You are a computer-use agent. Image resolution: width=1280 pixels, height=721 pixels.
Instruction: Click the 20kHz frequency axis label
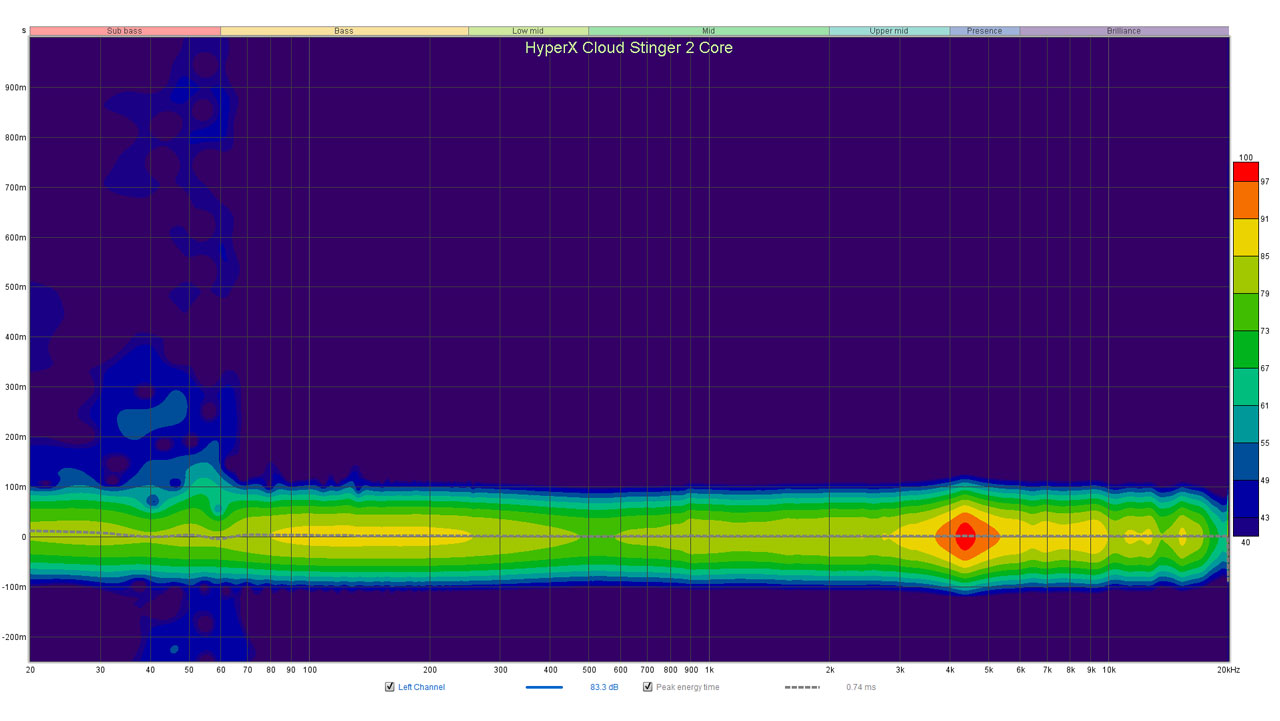(x=1229, y=669)
